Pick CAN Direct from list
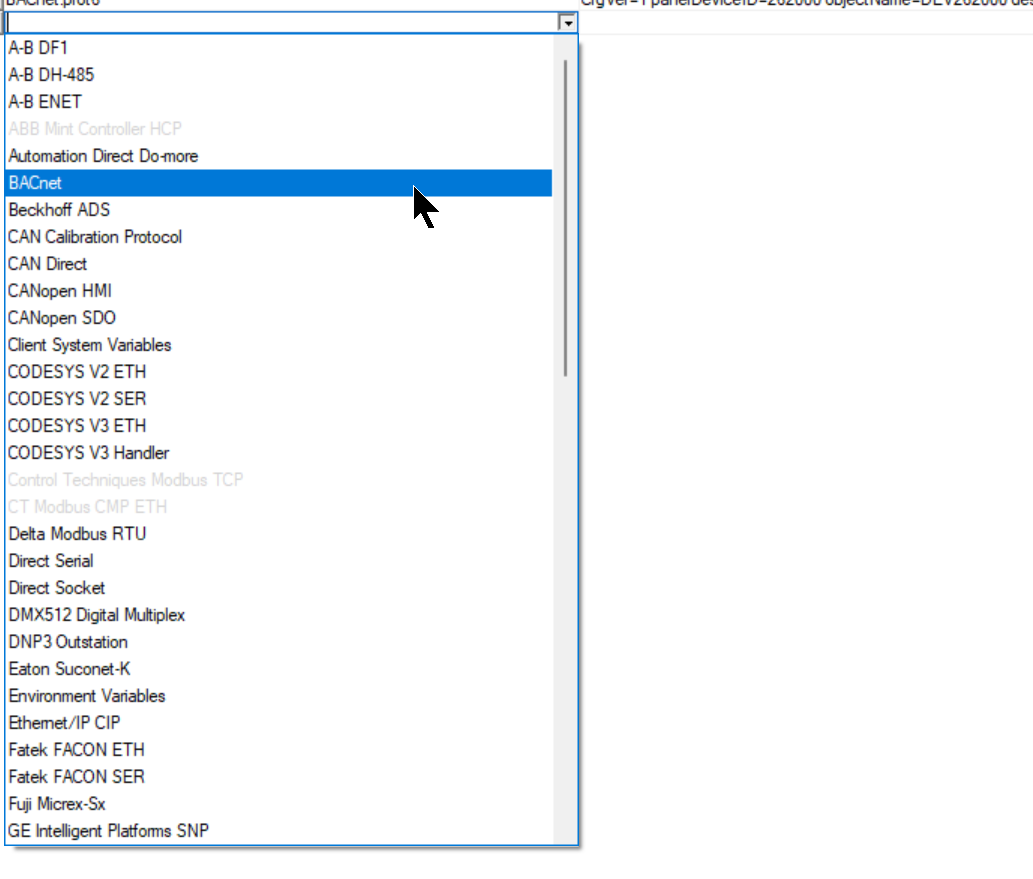Screen dimensions: 1033x879 (x=279, y=264)
